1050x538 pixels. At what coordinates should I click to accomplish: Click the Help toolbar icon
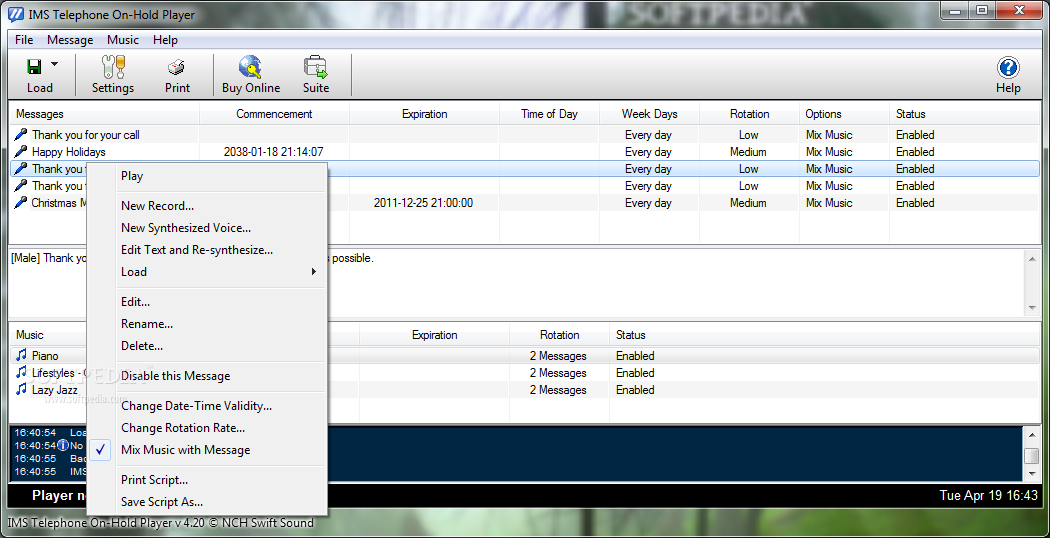click(x=1008, y=74)
